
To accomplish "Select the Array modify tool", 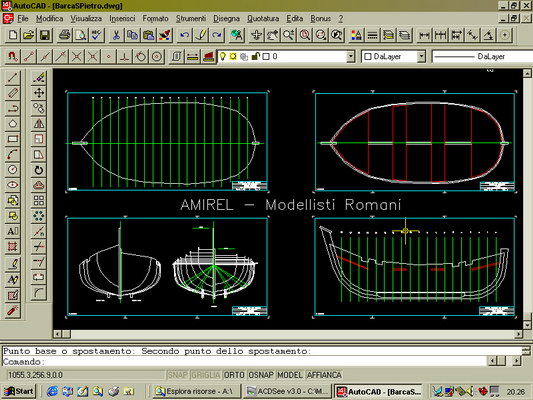I will [x=39, y=201].
